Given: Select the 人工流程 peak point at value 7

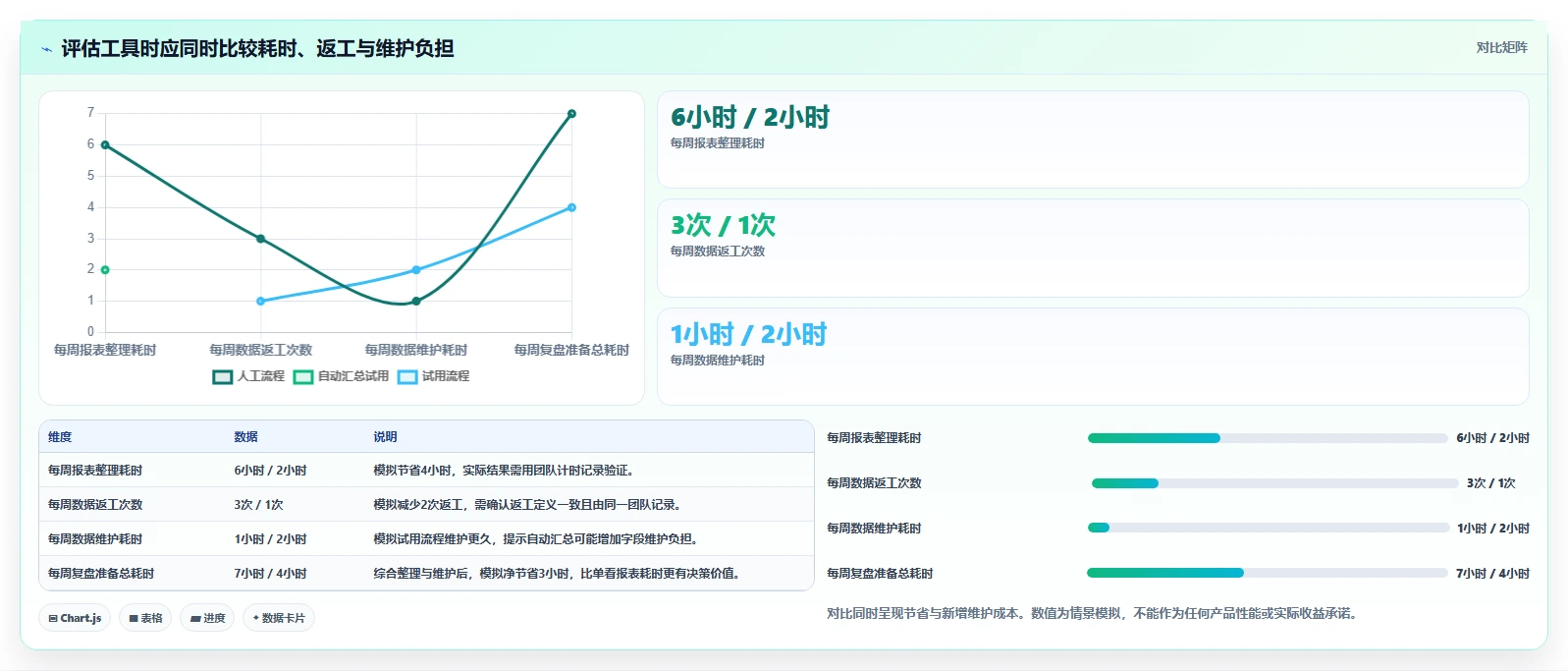Looking at the screenshot, I should (571, 114).
